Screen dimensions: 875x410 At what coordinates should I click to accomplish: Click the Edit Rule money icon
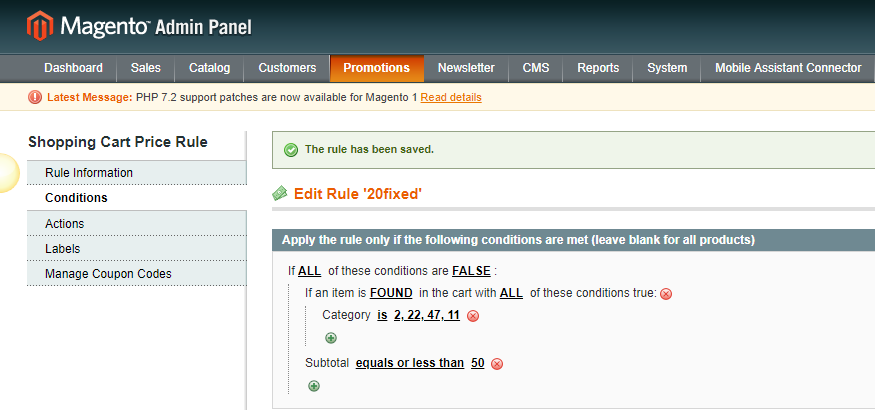(x=280, y=194)
